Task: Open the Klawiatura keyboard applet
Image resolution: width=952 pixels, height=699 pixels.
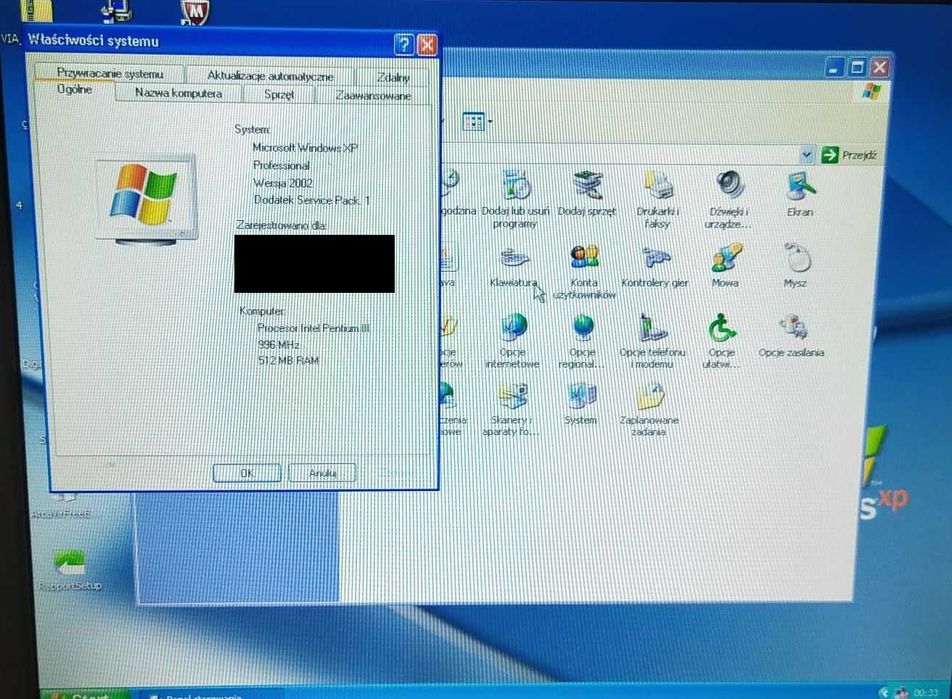Action: (514, 265)
